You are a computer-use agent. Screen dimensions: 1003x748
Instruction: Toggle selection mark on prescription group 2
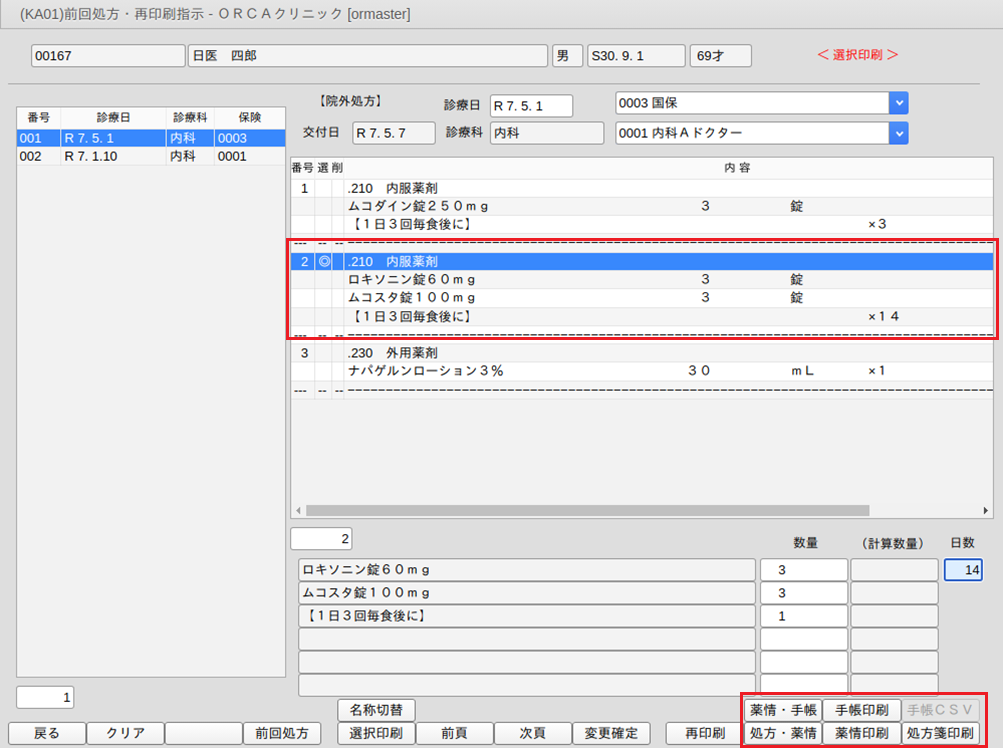324,262
